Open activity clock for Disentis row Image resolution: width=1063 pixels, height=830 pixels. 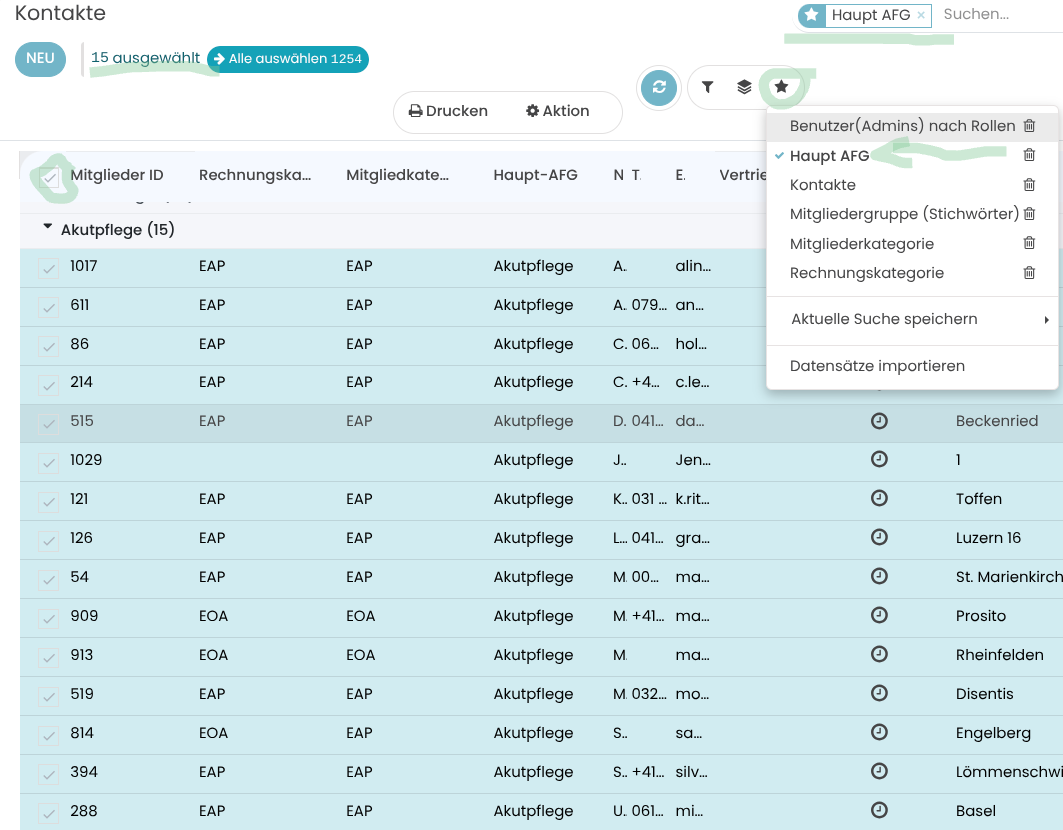879,694
